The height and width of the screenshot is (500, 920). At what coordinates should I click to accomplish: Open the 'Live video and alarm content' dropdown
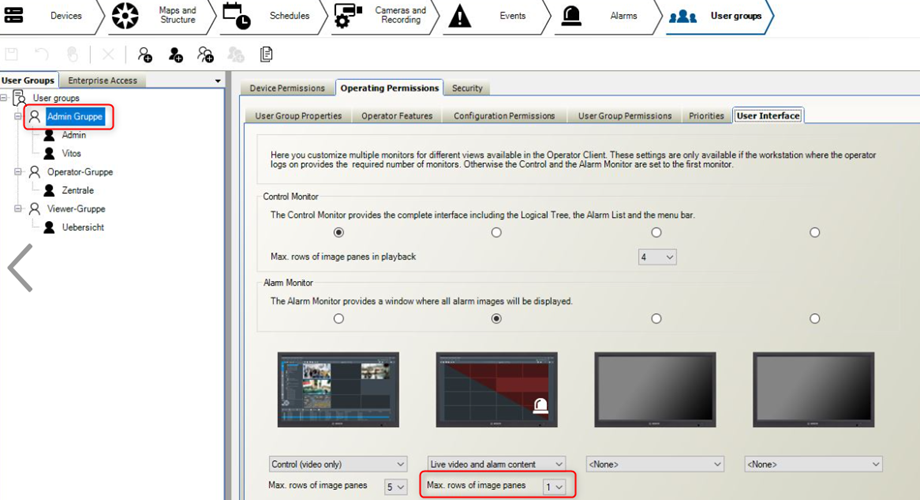pos(496,464)
